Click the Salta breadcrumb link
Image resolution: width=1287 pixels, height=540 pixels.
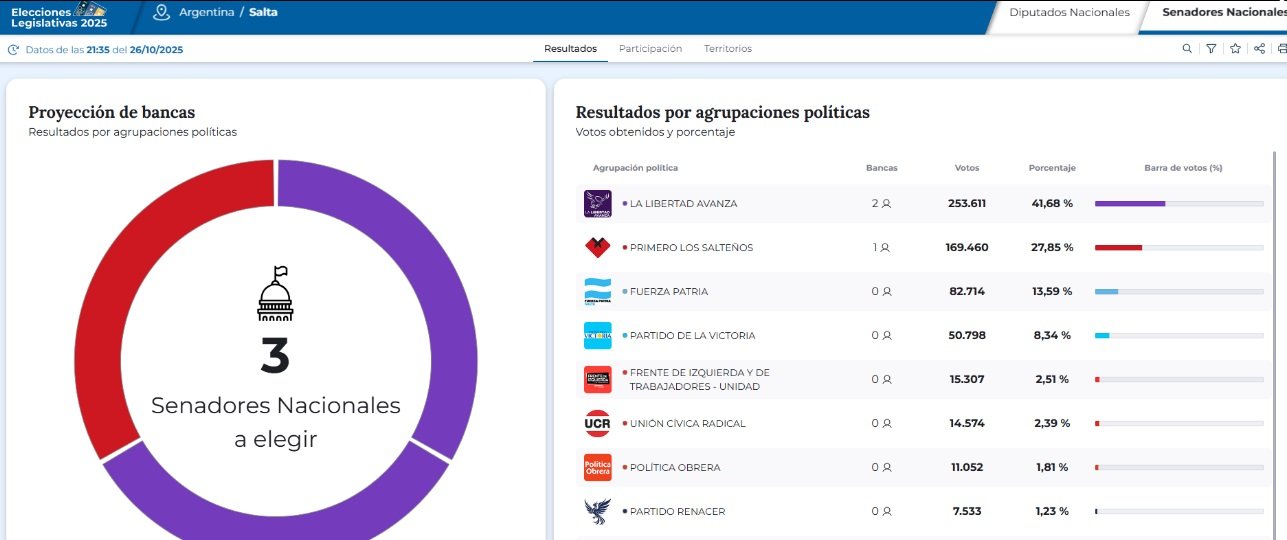pos(264,13)
